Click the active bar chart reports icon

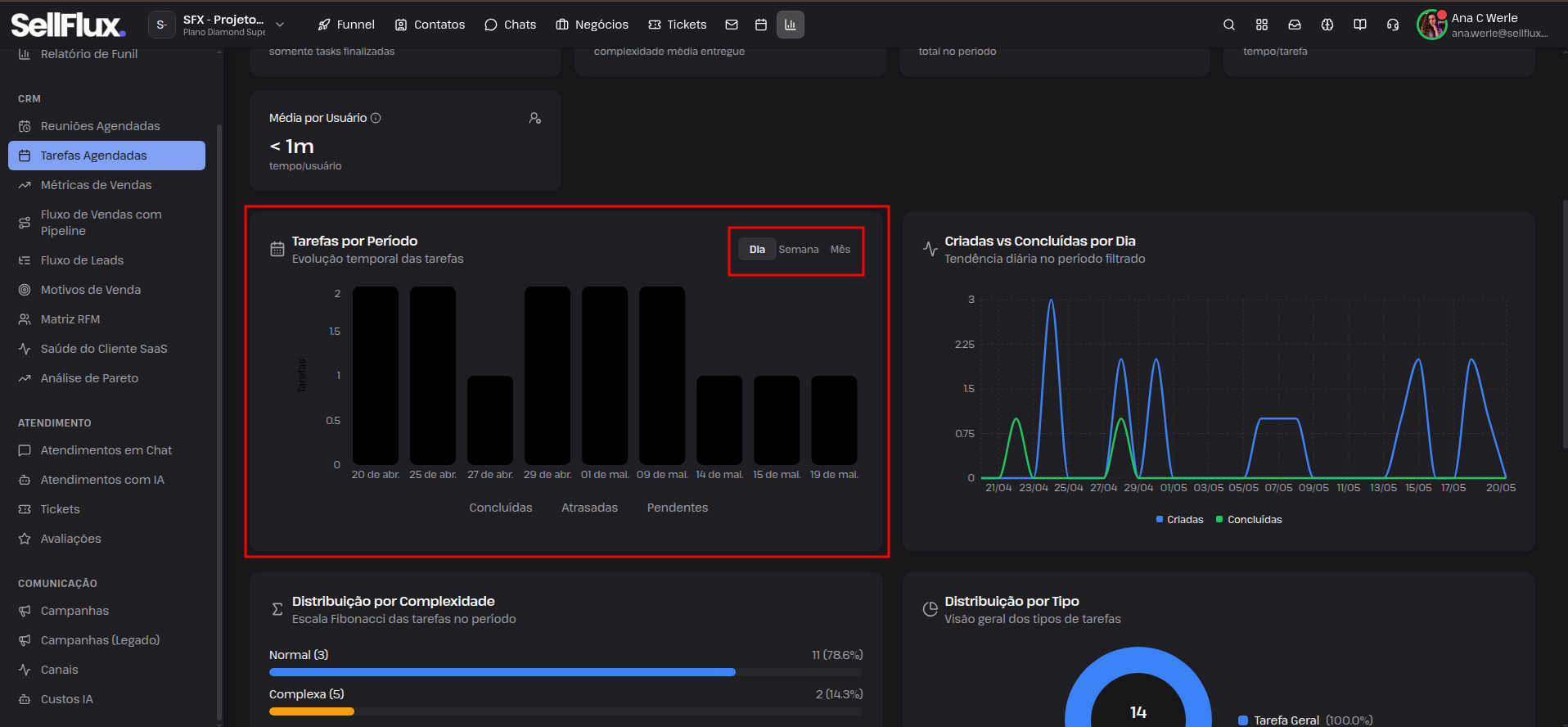point(790,25)
